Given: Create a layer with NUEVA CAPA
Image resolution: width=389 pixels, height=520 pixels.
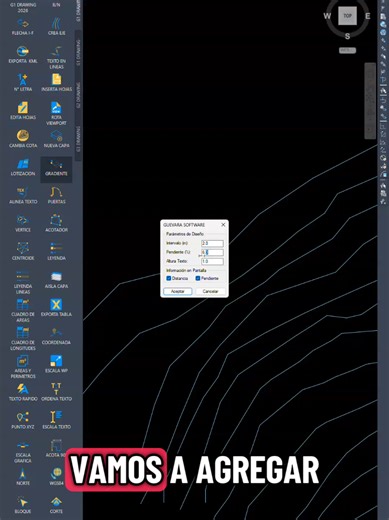Looking at the screenshot, I should [x=56, y=139].
